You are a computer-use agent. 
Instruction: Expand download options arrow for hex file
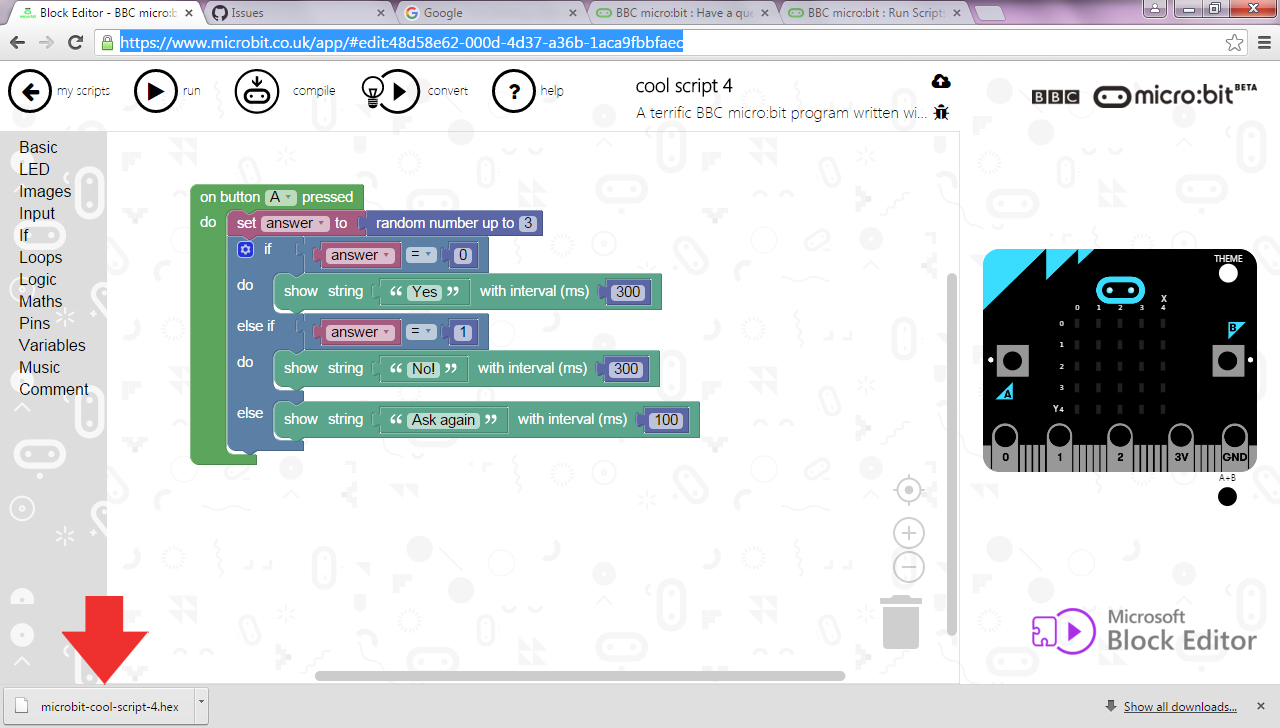coord(201,704)
